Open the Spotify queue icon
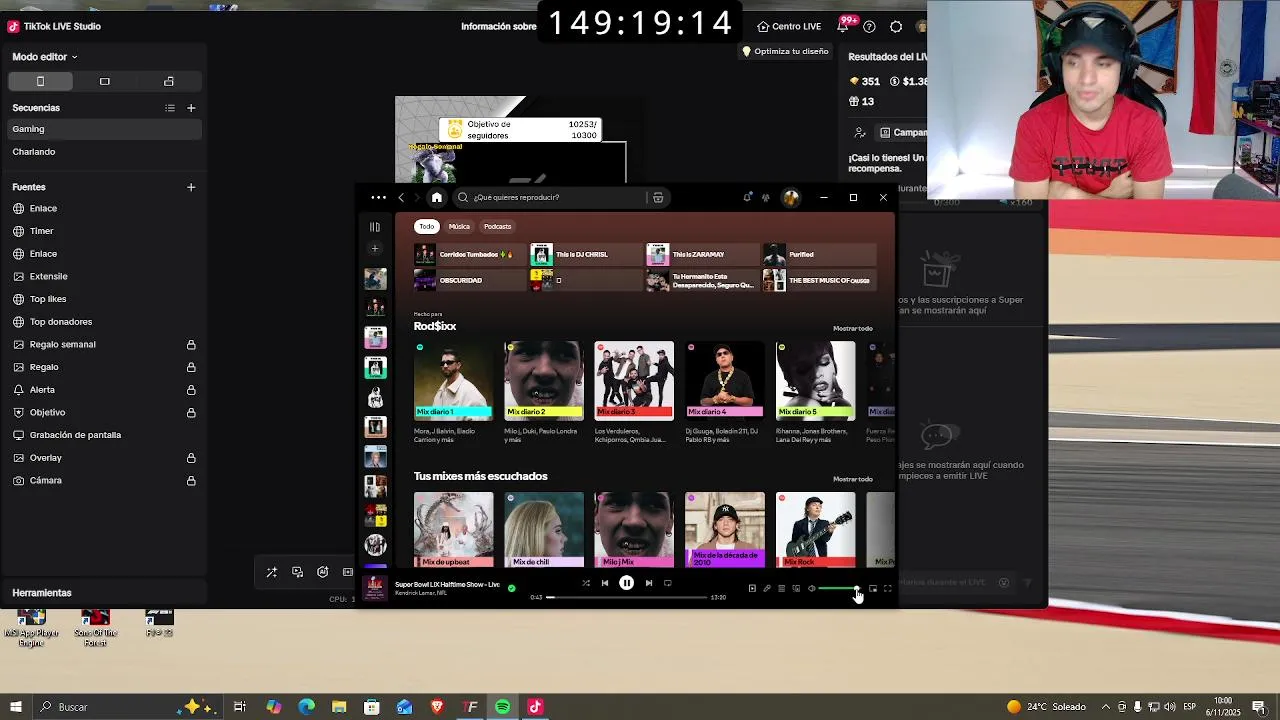 (x=781, y=588)
